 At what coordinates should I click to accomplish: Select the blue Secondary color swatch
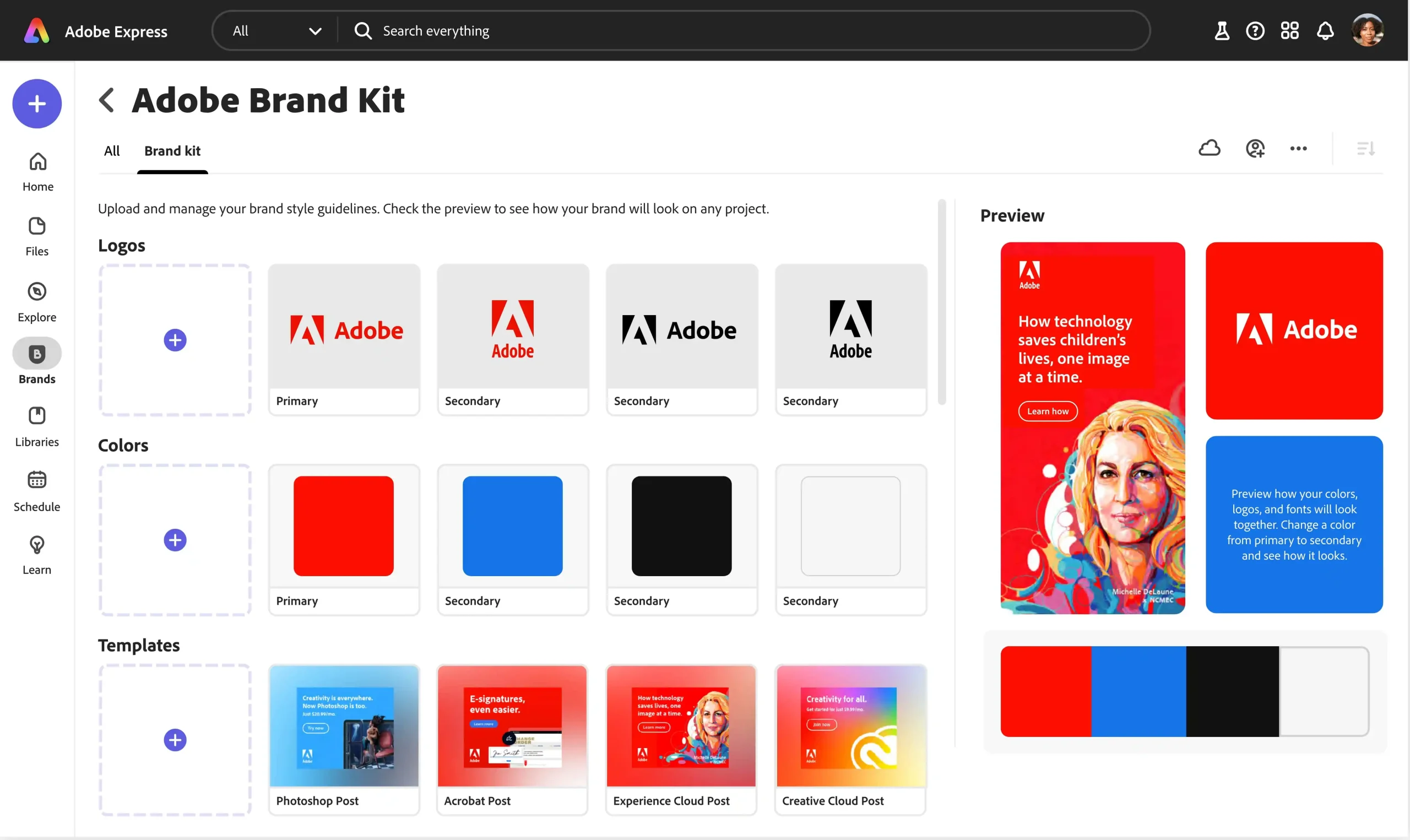512,525
